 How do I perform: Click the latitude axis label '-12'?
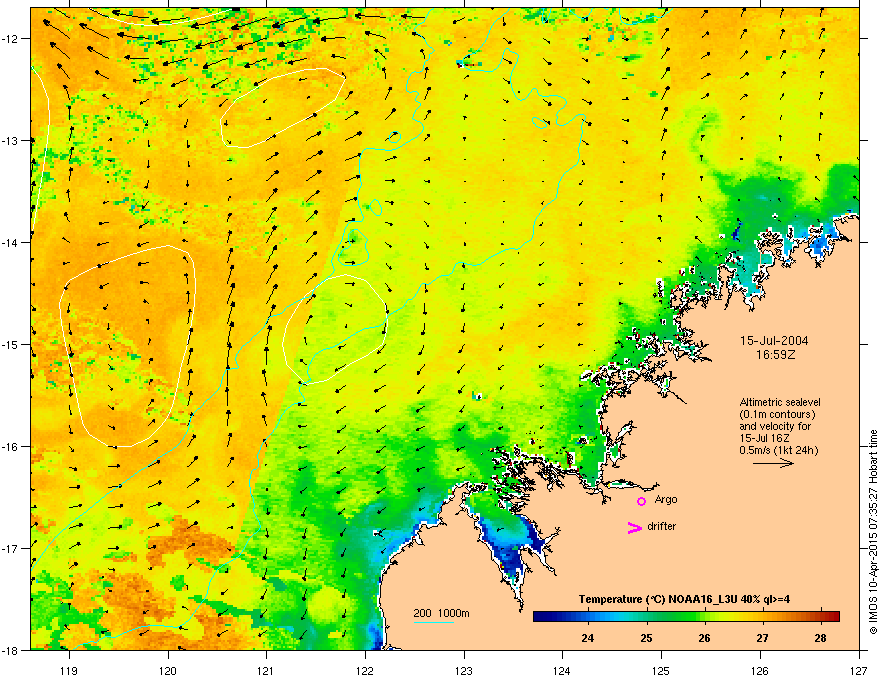(x=10, y=38)
